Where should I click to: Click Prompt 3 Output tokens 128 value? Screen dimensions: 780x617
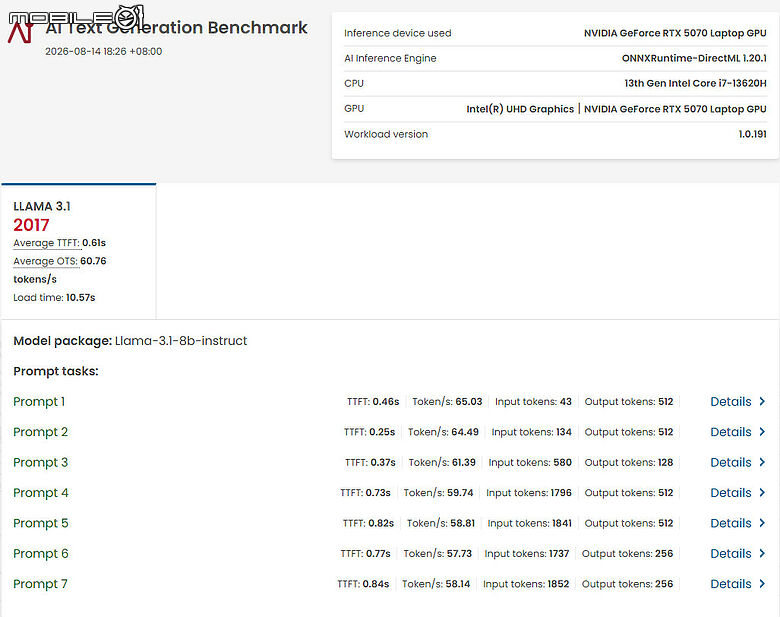pos(665,462)
